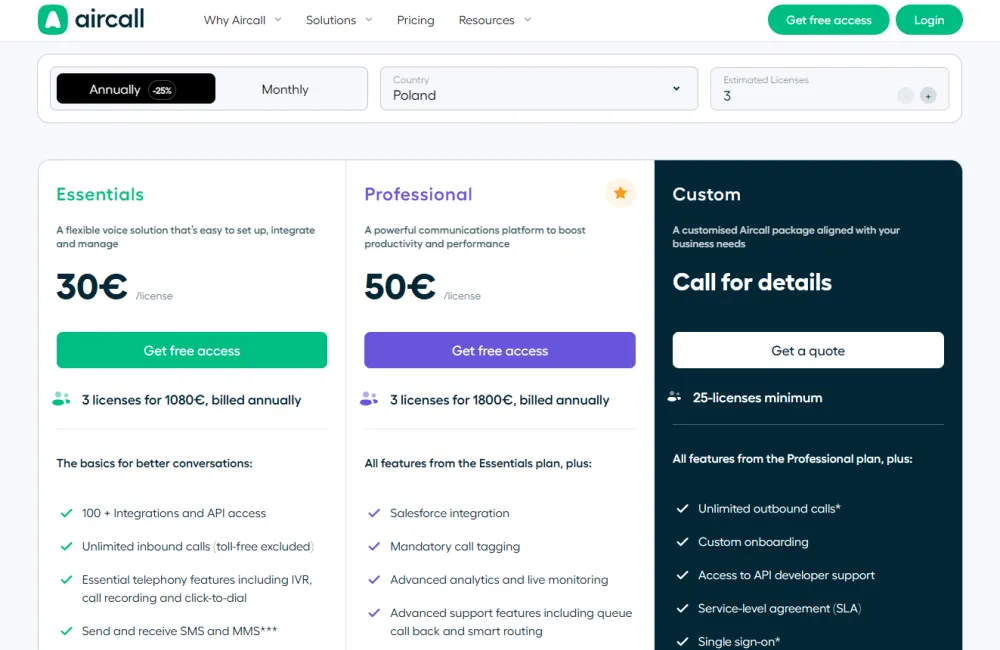Click the Login button
This screenshot has width=1000, height=650.
click(x=928, y=20)
